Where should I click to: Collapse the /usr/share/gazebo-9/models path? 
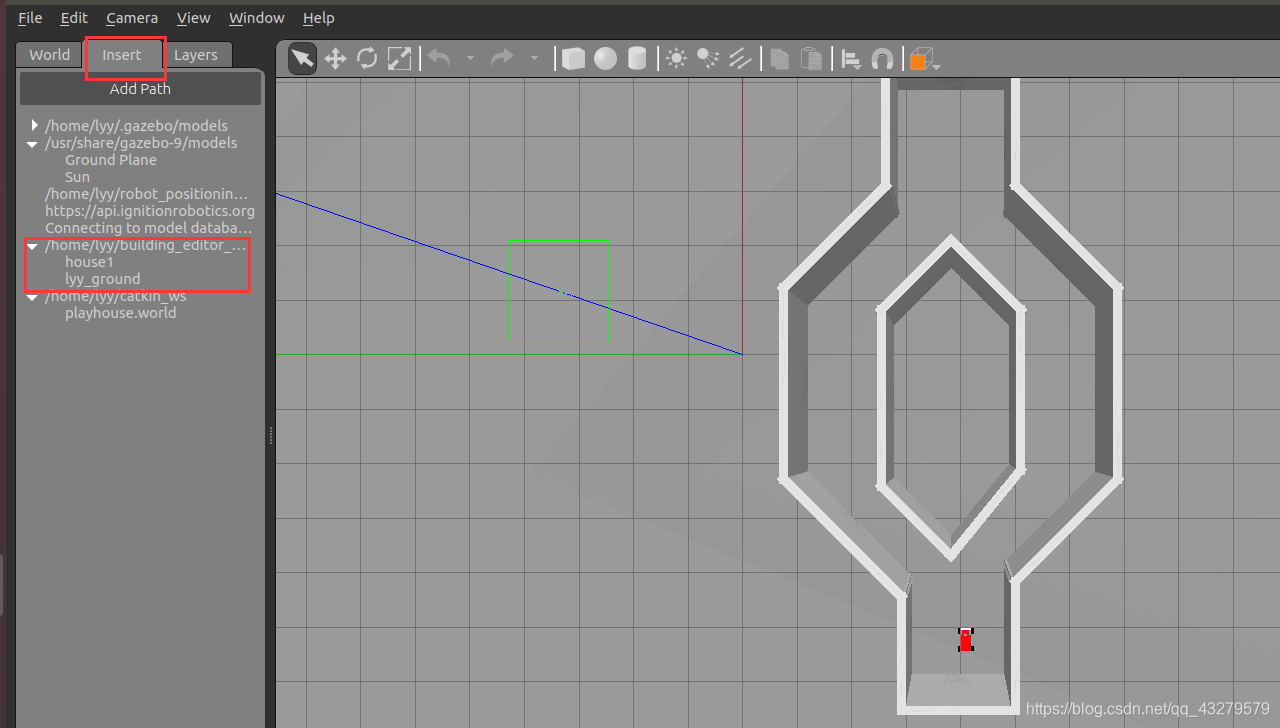33,143
